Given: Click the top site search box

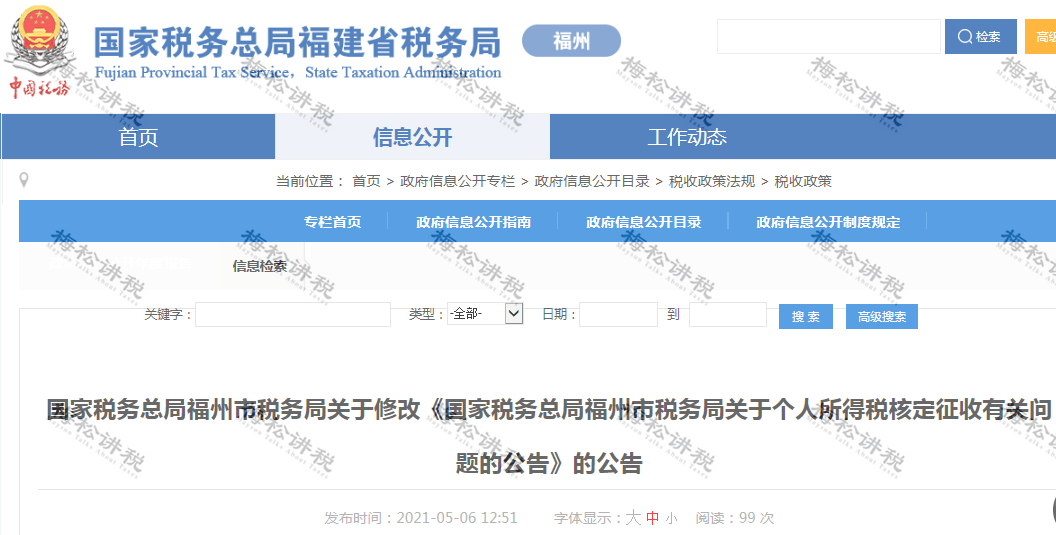Looking at the screenshot, I should point(828,37).
